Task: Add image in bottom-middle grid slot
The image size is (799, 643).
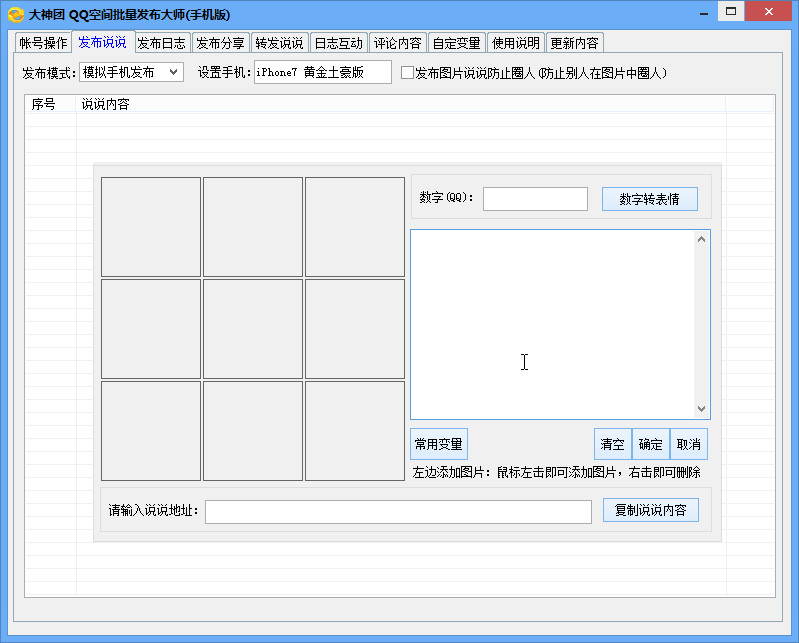Action: [253, 431]
